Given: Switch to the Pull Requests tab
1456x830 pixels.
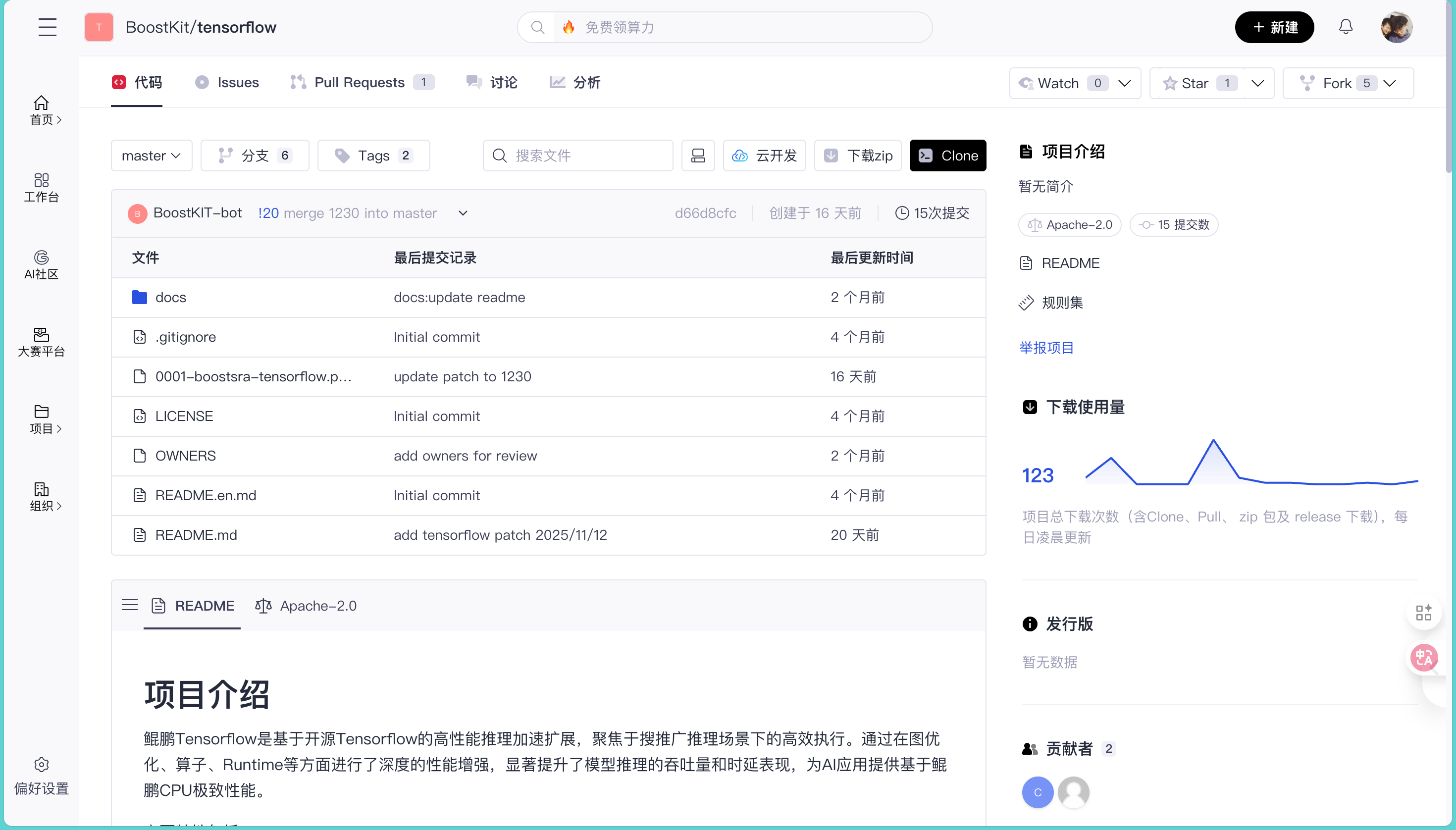Looking at the screenshot, I should coord(359,83).
